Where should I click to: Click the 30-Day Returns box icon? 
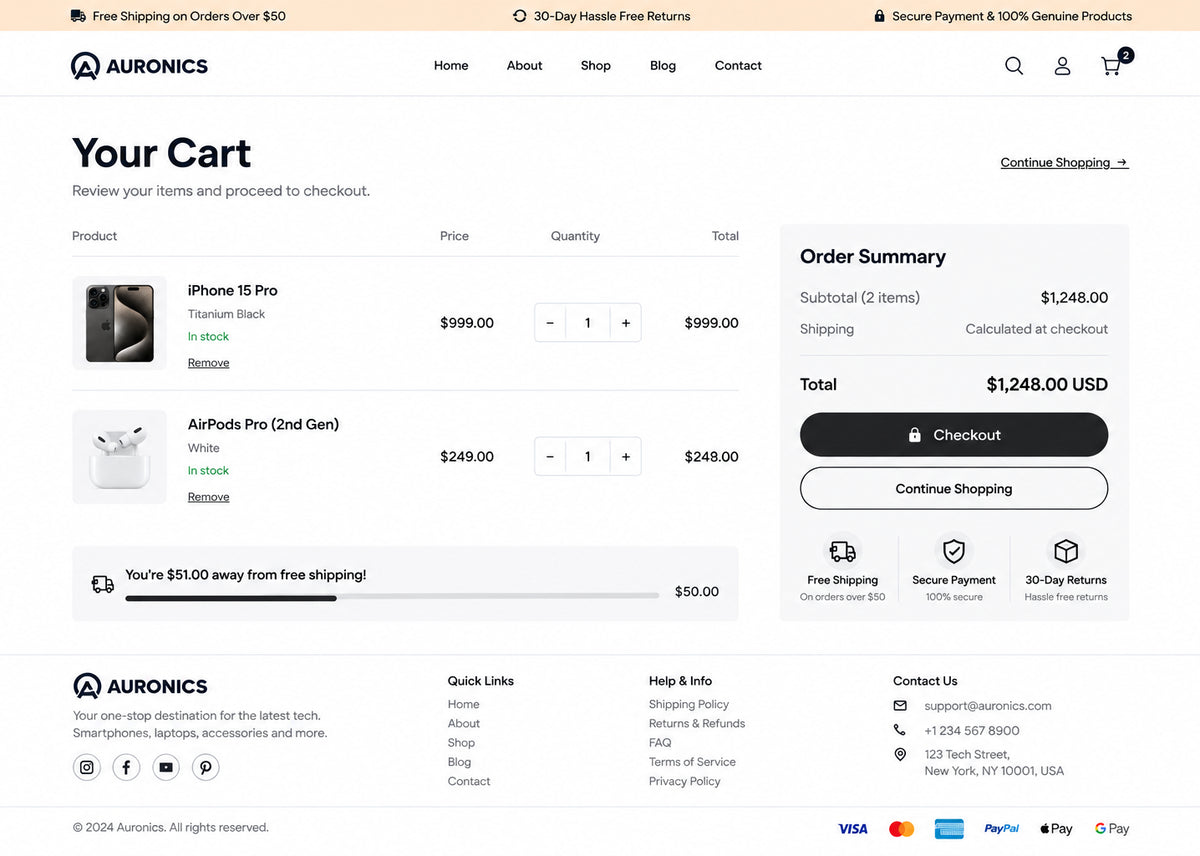(1066, 551)
